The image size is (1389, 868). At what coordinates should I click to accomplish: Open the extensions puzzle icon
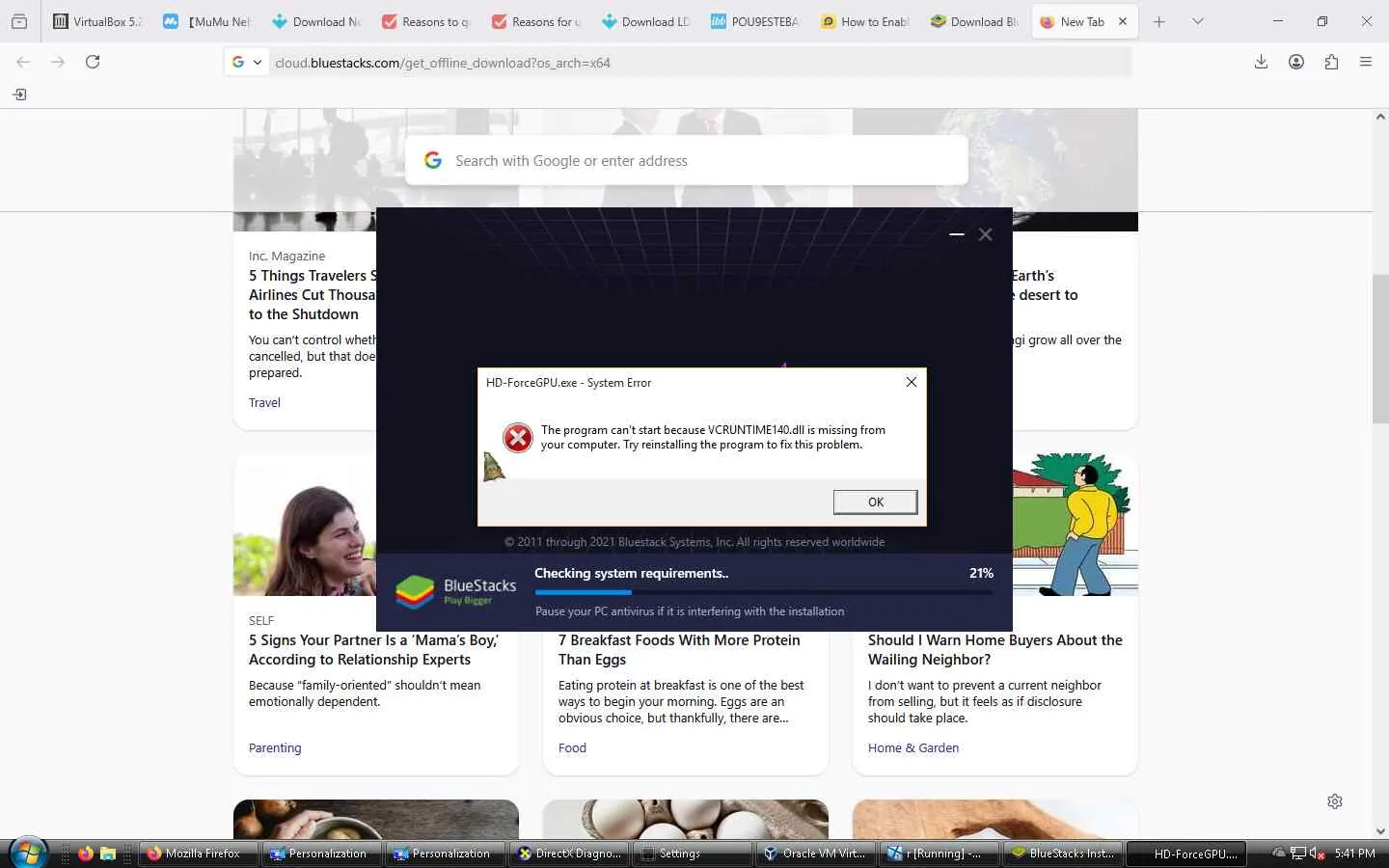(1331, 62)
